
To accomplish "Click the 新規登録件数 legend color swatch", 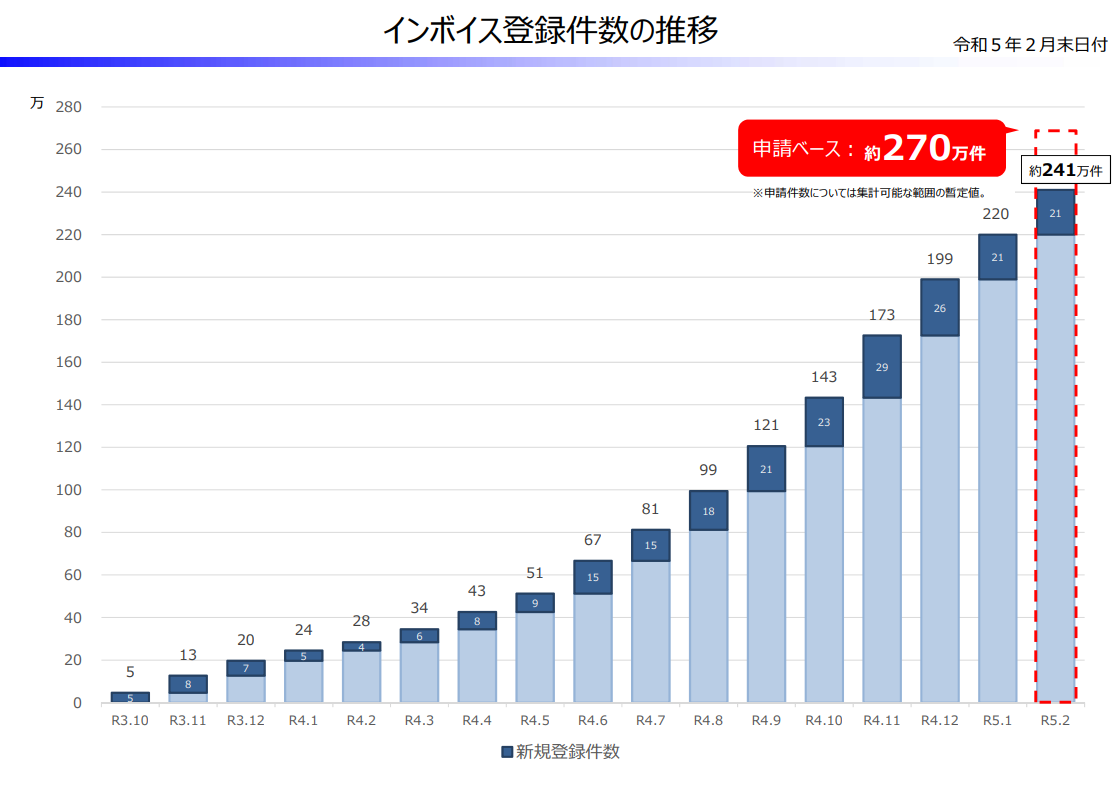I will point(506,752).
